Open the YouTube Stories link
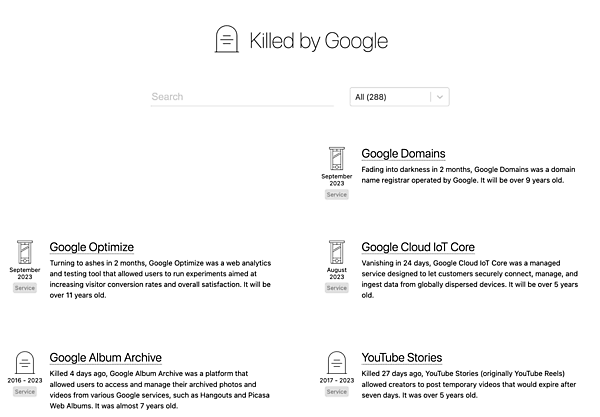 click(401, 358)
